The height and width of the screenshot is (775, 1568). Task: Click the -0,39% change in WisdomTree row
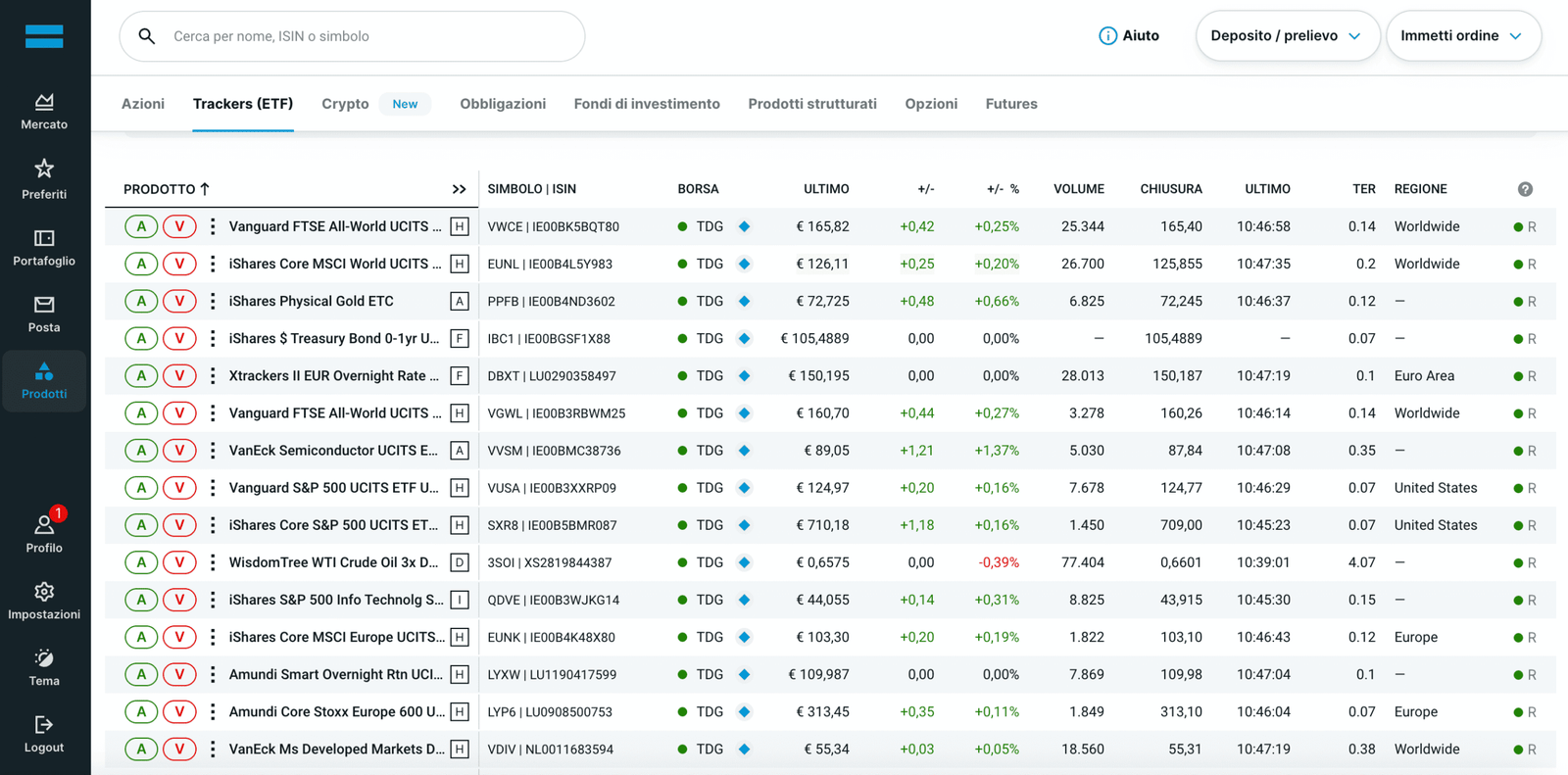click(x=999, y=562)
